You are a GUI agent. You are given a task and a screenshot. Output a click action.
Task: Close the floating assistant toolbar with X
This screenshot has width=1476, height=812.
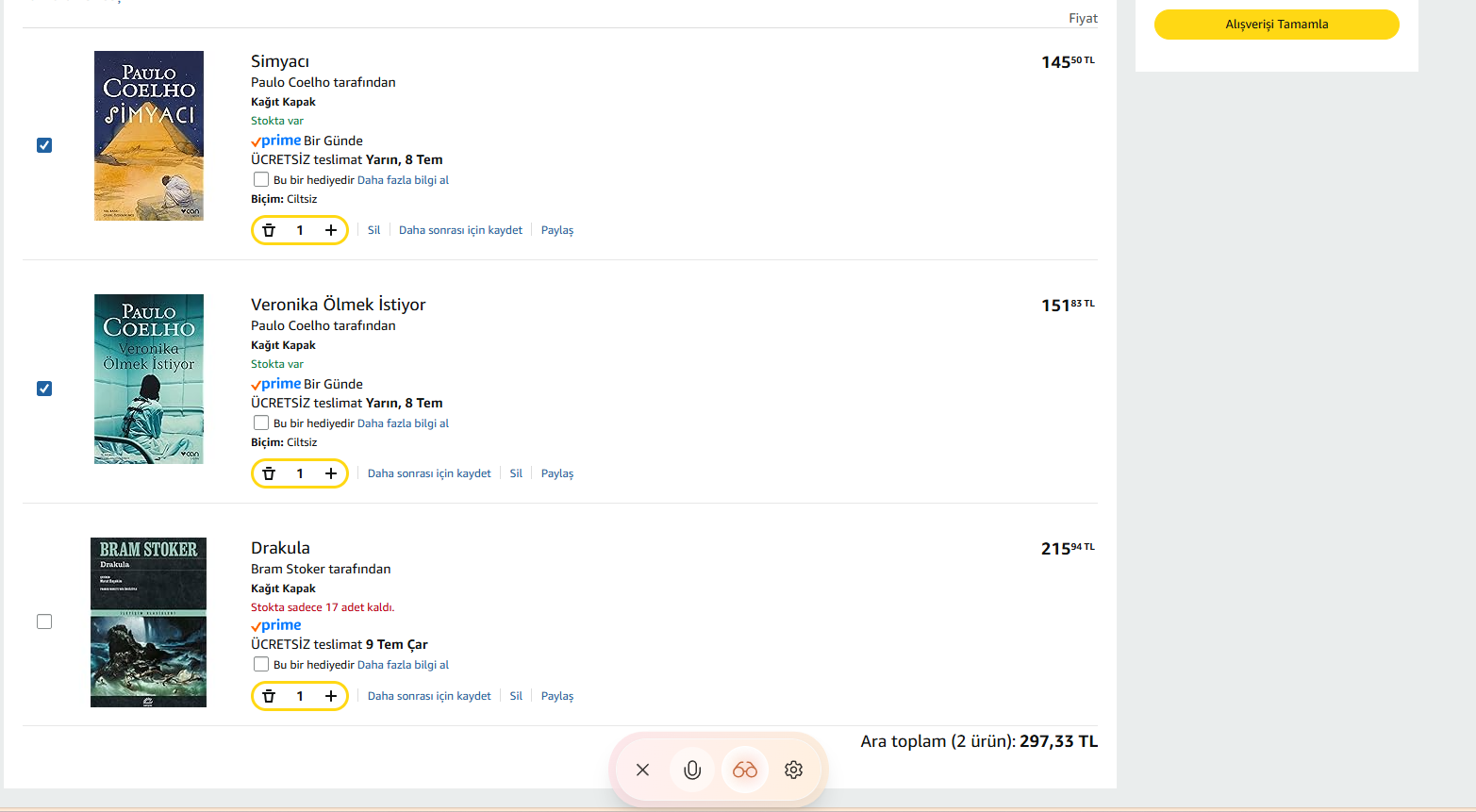642,770
